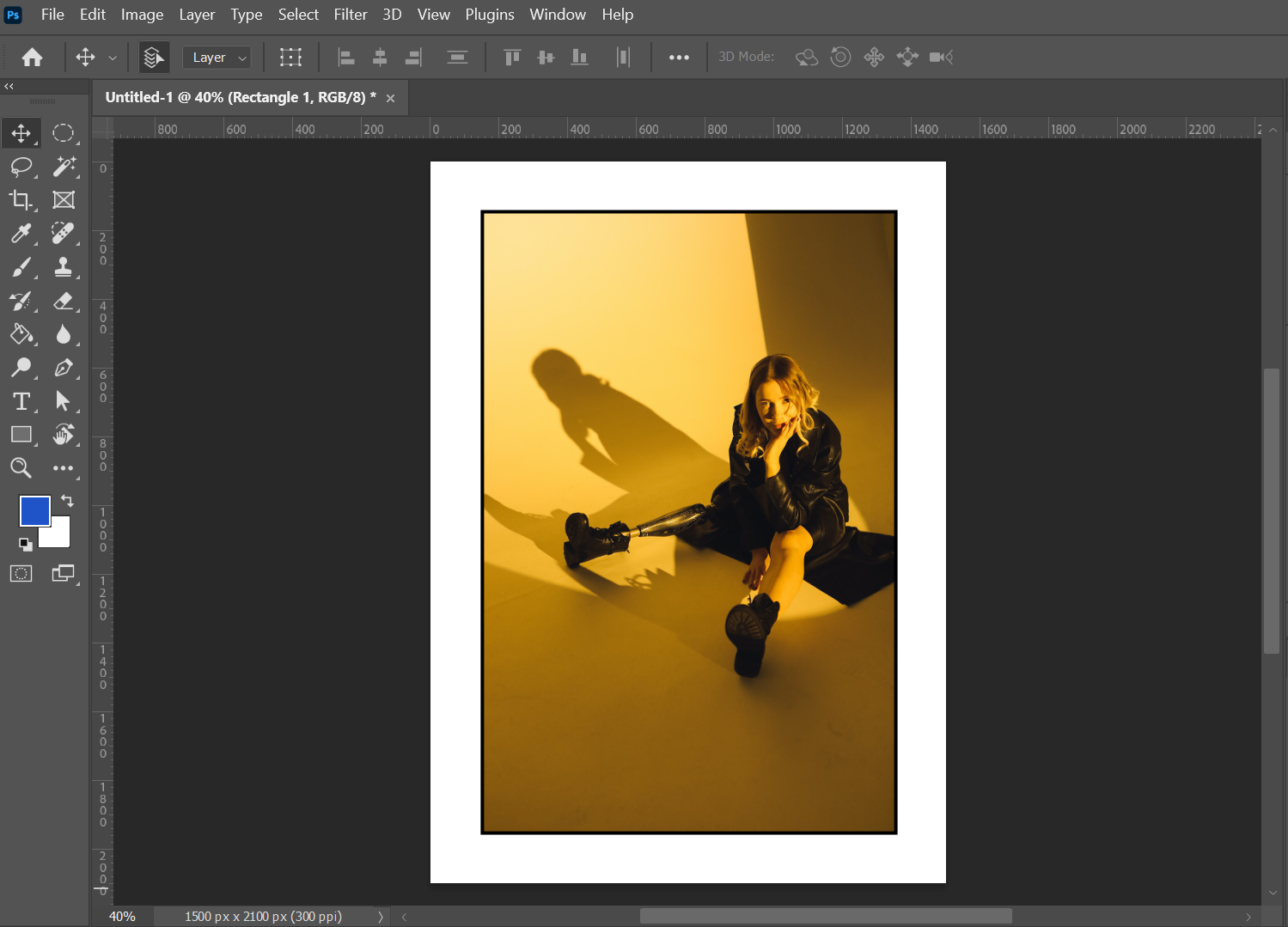Screen dimensions: 1288x927
Task: Click the Home button
Action: pos(33,58)
